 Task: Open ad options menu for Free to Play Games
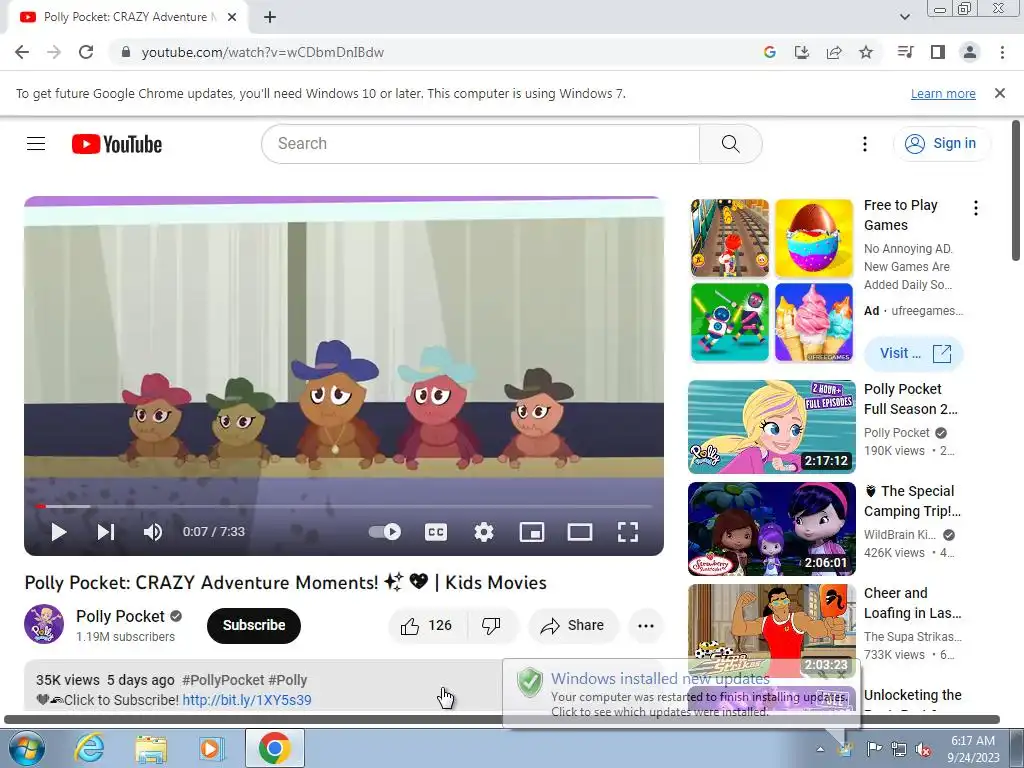pos(976,208)
